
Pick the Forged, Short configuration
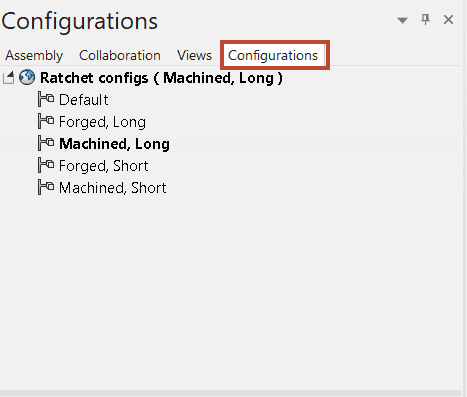104,166
